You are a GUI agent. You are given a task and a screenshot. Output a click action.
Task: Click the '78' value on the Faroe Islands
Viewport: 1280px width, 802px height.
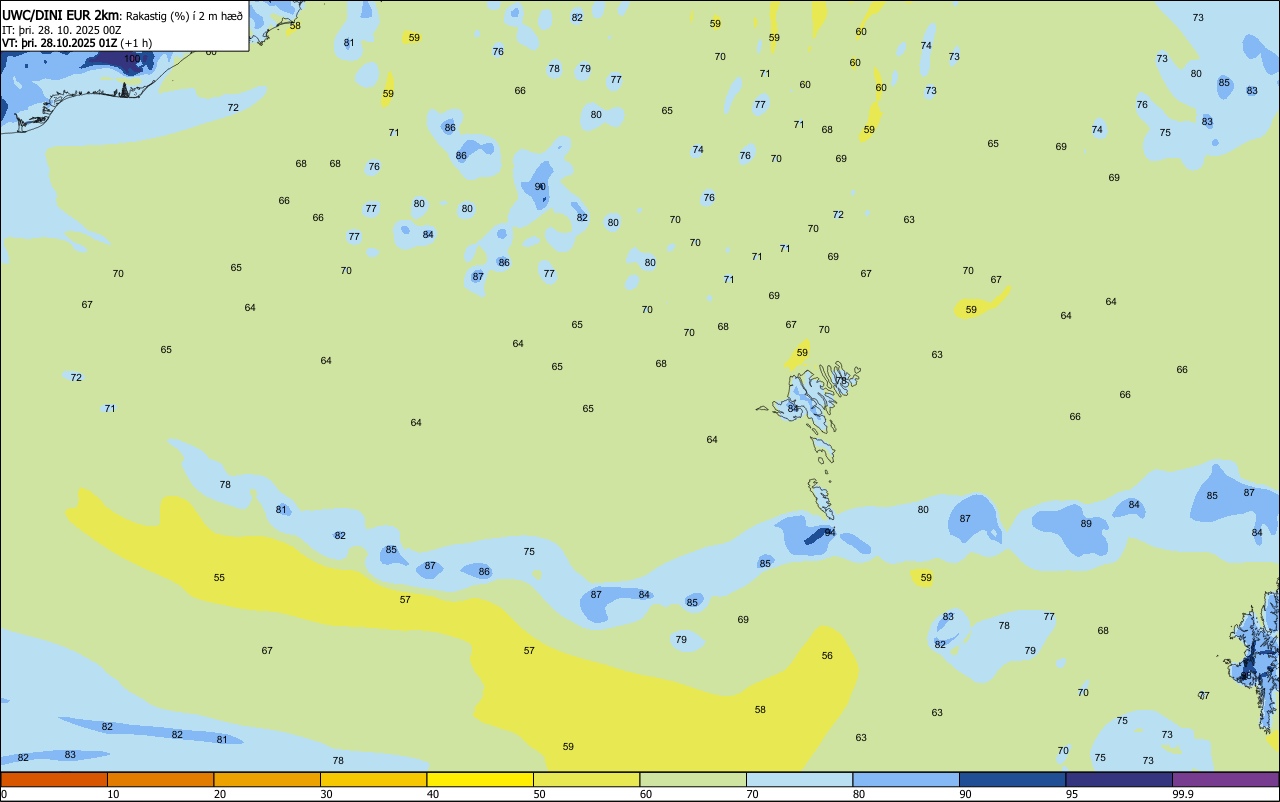tap(841, 381)
